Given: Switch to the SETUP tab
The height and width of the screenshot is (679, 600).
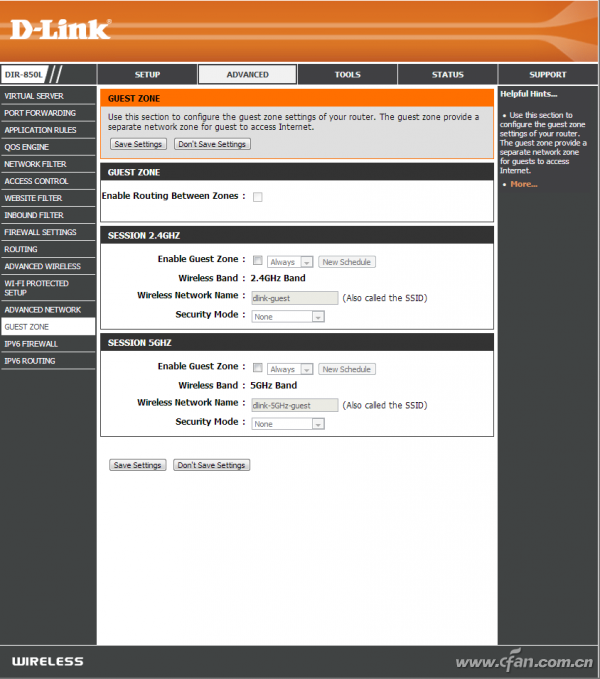Looking at the screenshot, I should click(147, 74).
